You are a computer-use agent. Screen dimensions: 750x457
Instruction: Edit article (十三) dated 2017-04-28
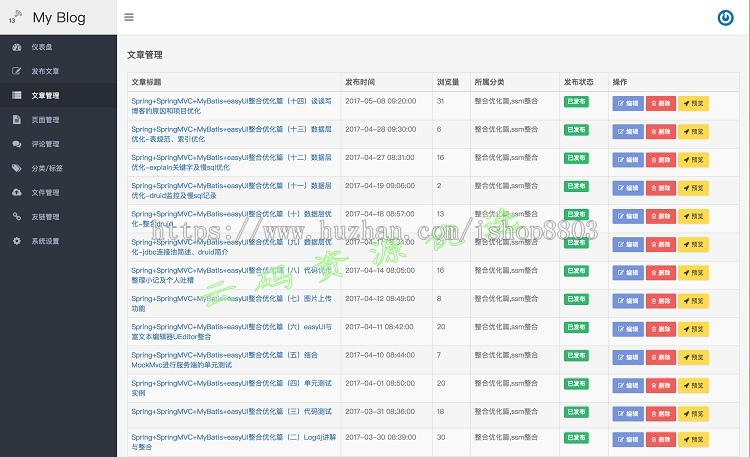628,132
